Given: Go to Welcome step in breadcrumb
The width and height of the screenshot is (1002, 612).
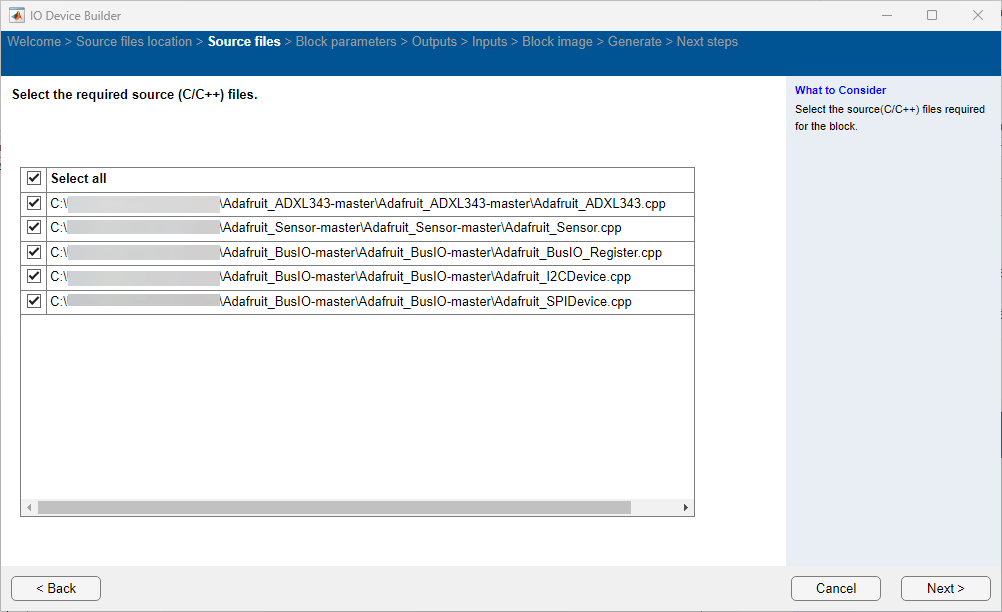Looking at the screenshot, I should click(34, 42).
